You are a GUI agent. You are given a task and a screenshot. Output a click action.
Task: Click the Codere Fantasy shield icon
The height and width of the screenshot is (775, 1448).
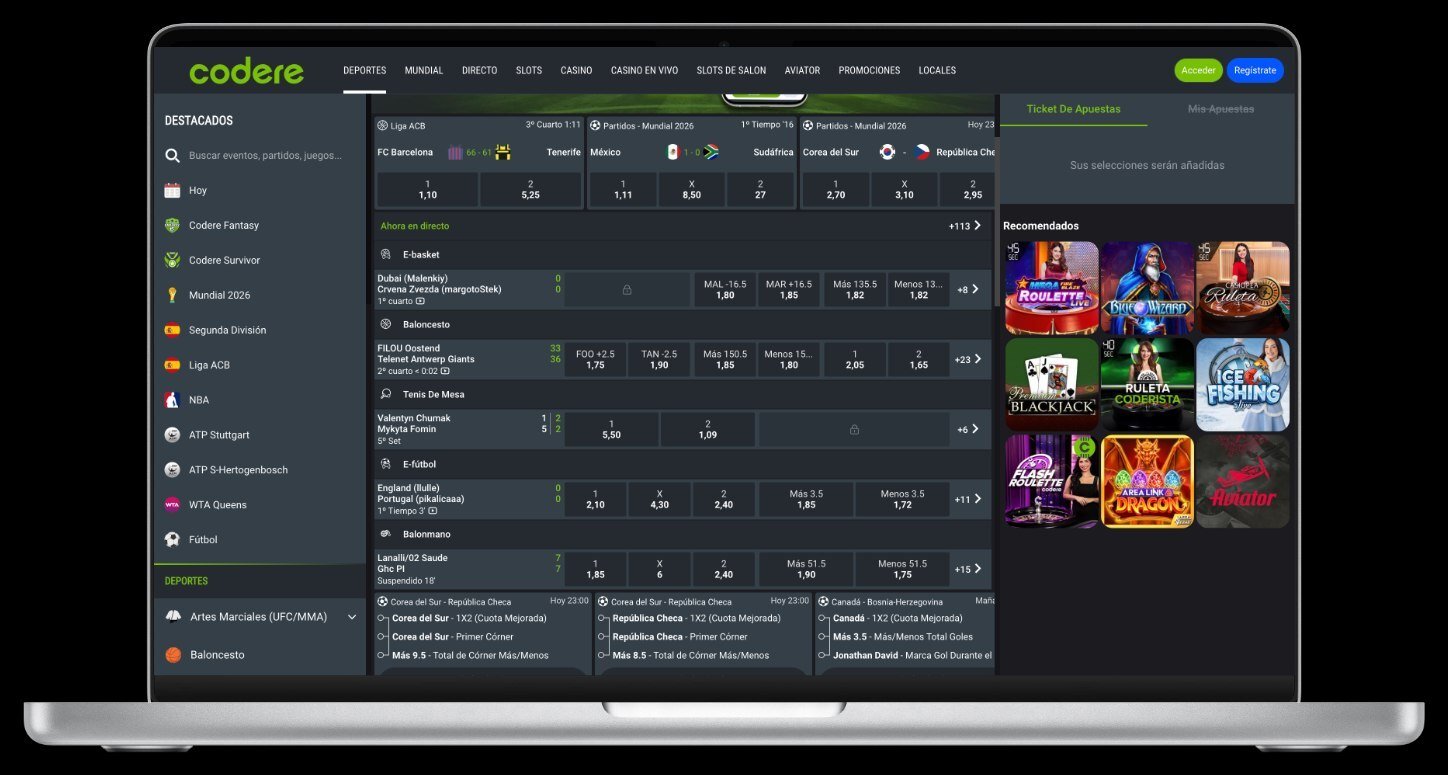click(172, 225)
